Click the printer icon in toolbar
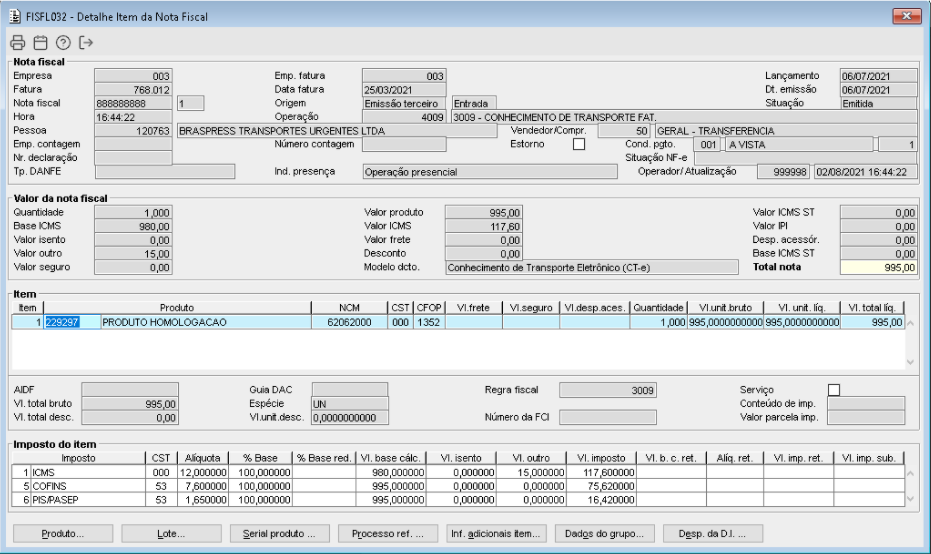 click(18, 43)
